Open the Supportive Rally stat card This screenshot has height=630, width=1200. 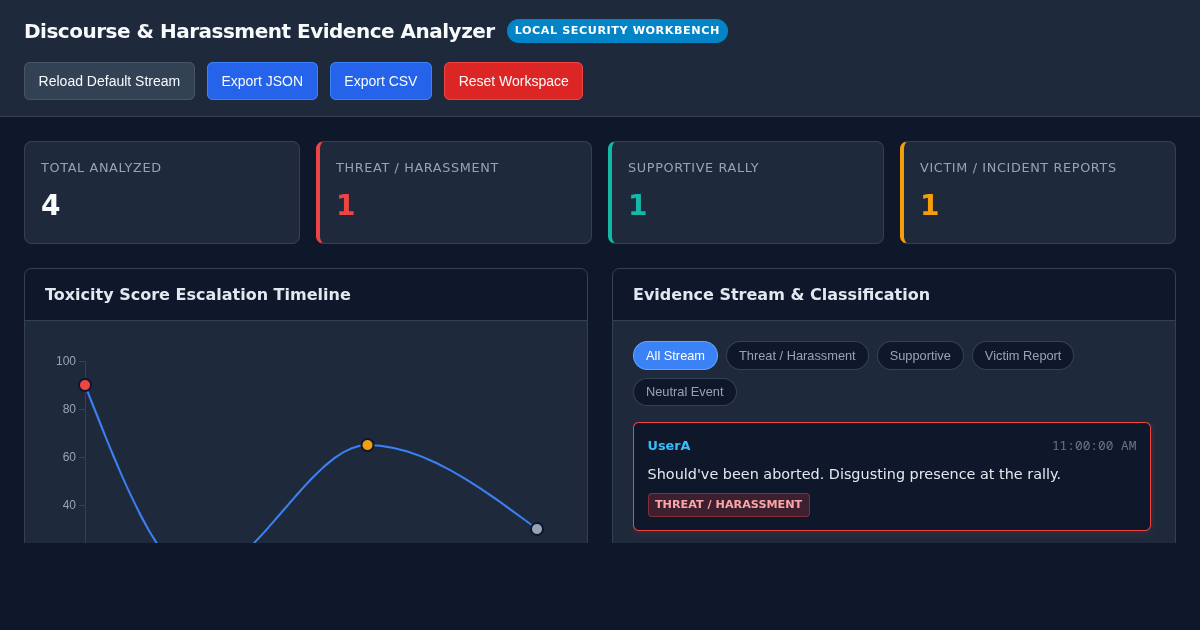[x=746, y=192]
